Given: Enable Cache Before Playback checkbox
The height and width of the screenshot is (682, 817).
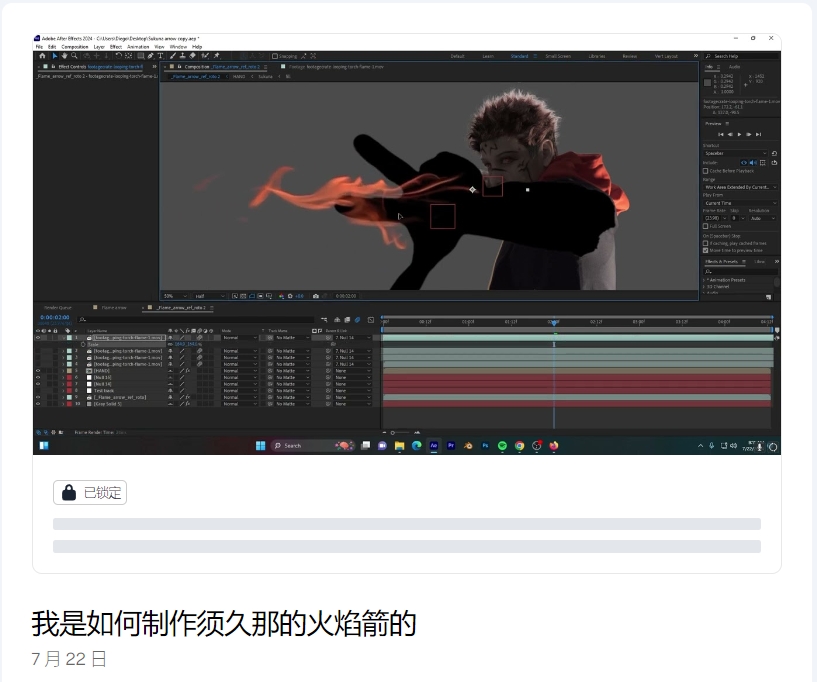Looking at the screenshot, I should (705, 171).
